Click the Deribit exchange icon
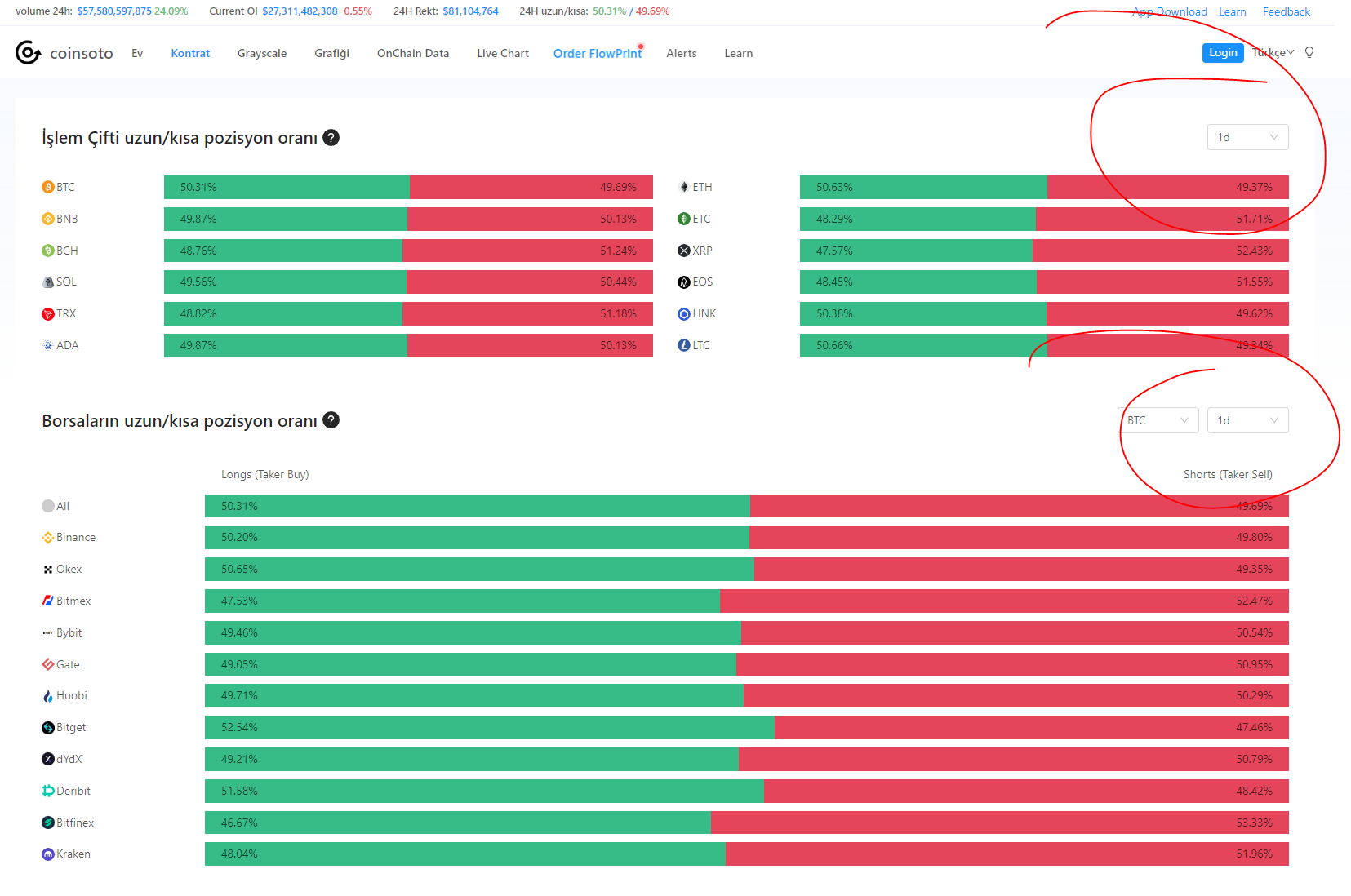Image resolution: width=1351 pixels, height=896 pixels. [x=48, y=791]
